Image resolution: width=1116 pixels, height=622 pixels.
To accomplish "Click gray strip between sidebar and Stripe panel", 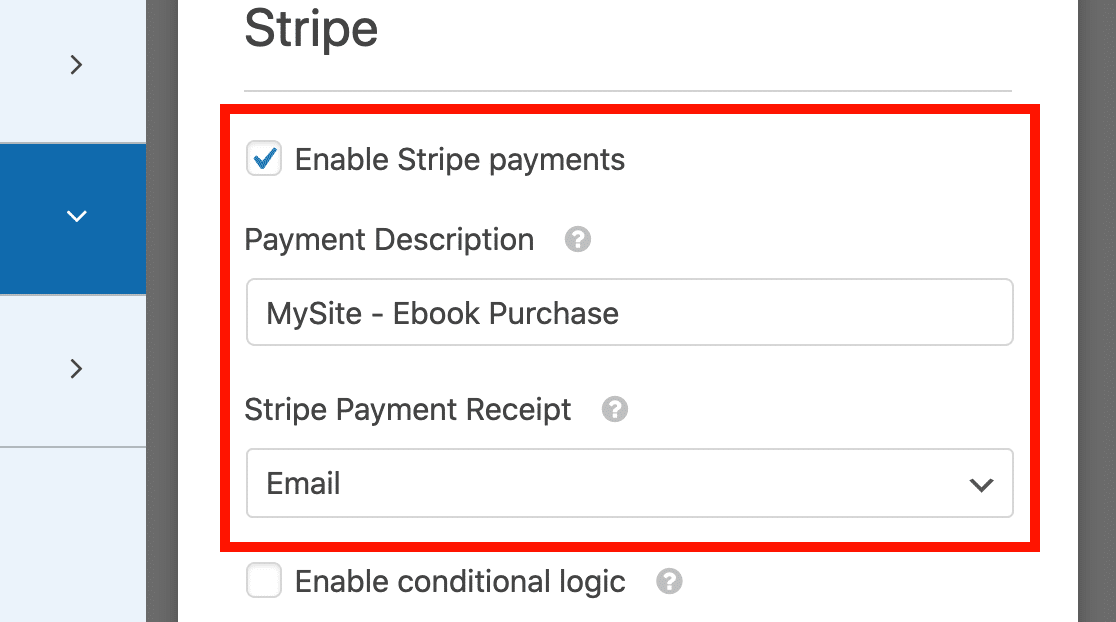I will (162, 311).
